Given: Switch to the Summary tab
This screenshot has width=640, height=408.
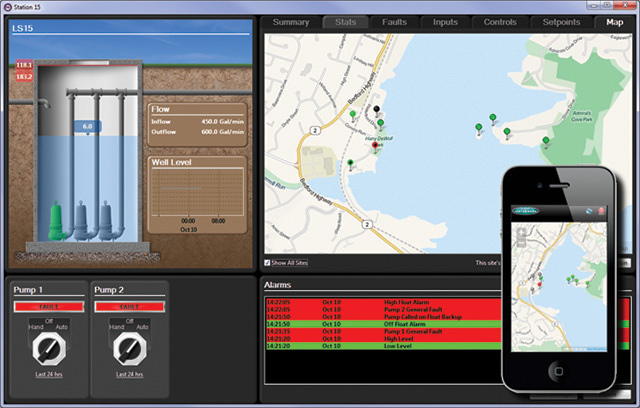Looking at the screenshot, I should click(x=291, y=22).
